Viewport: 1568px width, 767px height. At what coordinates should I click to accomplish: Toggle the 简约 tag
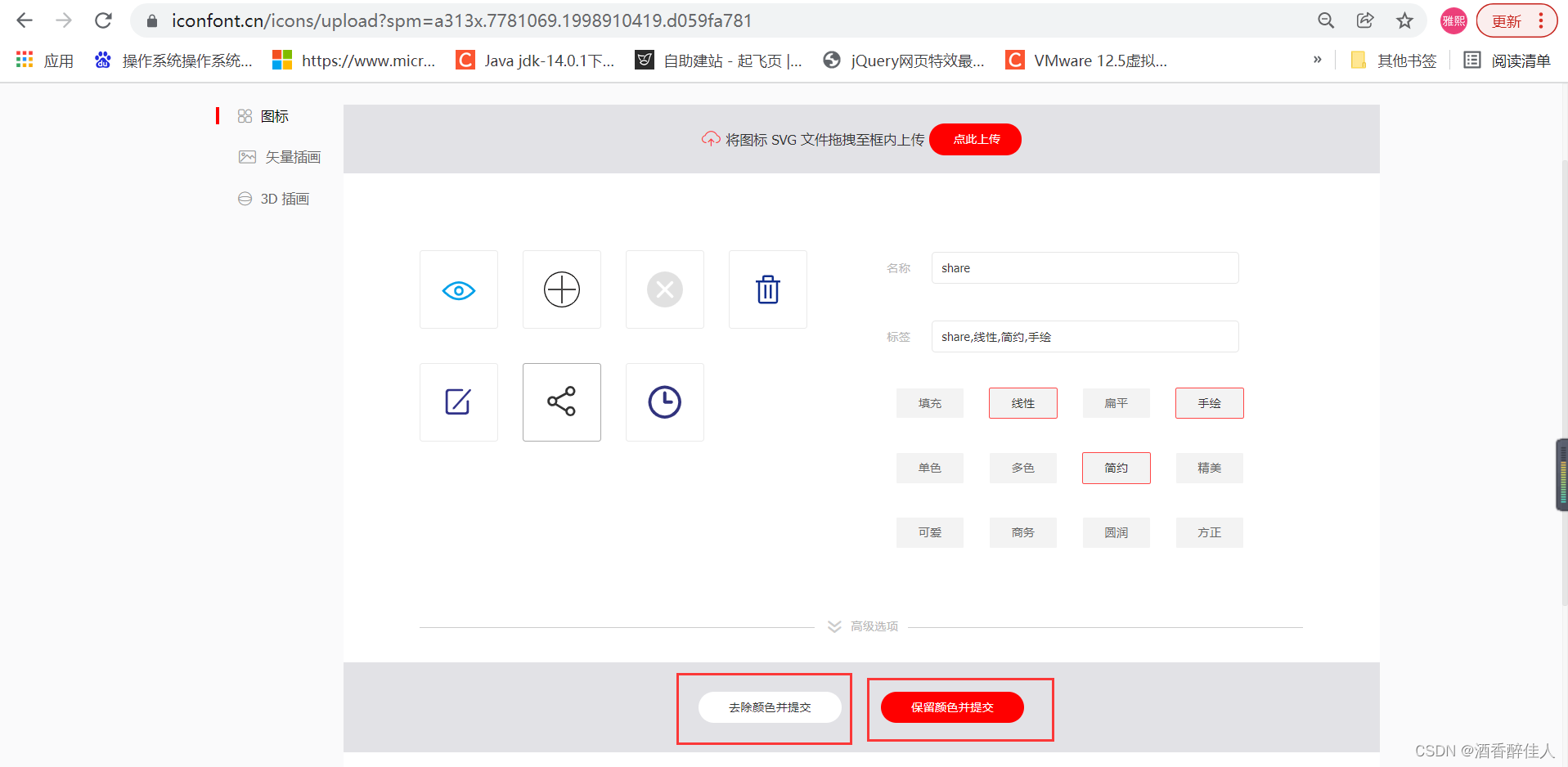coord(1116,468)
